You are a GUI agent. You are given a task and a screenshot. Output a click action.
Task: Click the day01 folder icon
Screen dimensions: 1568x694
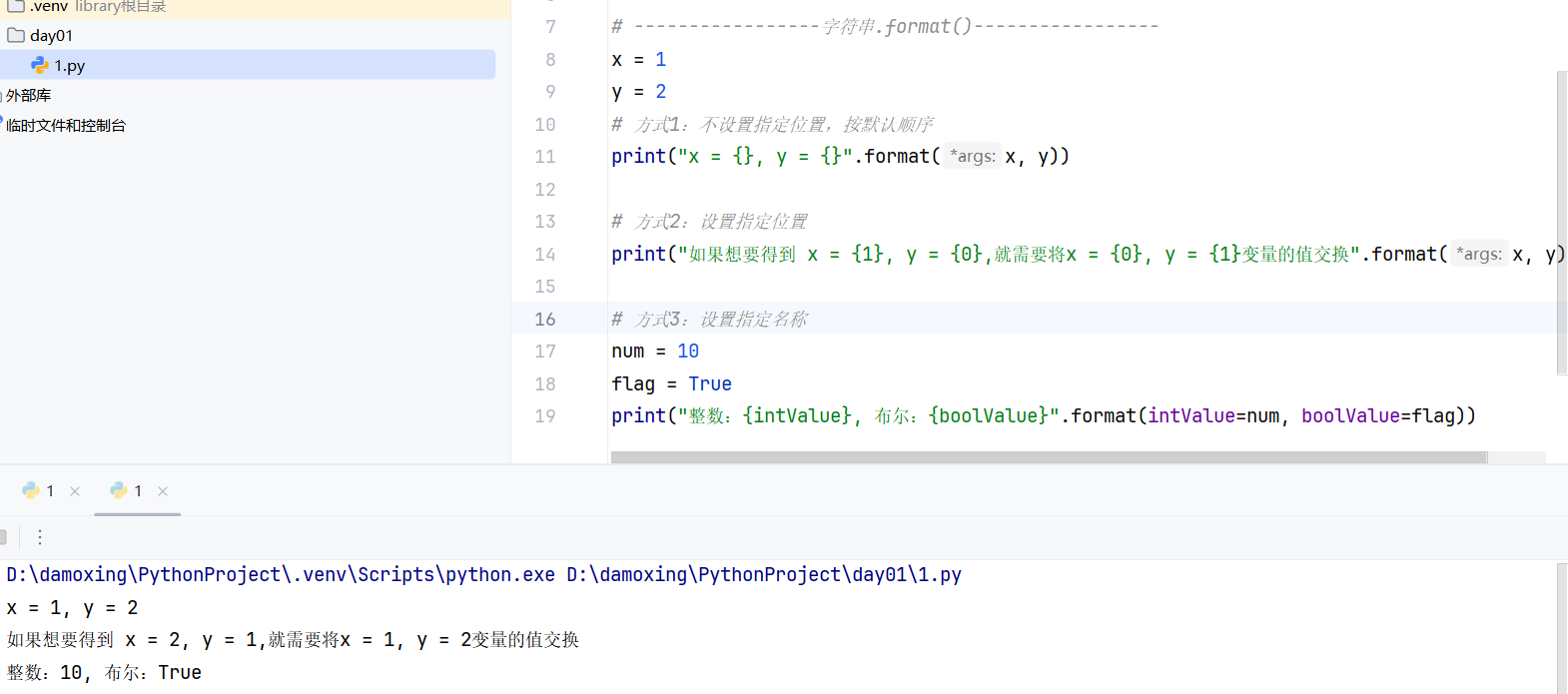point(16,35)
